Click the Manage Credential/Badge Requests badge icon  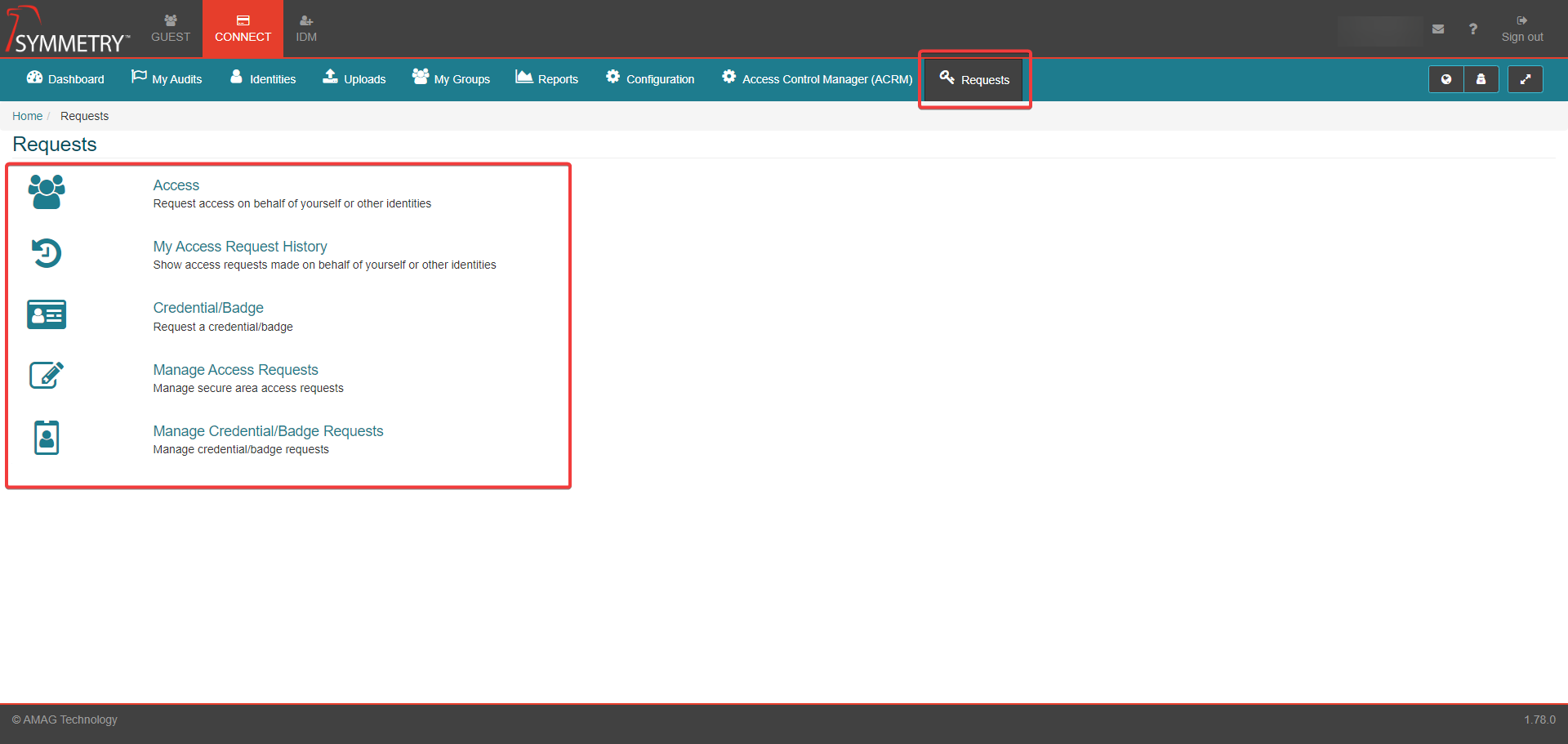47,438
